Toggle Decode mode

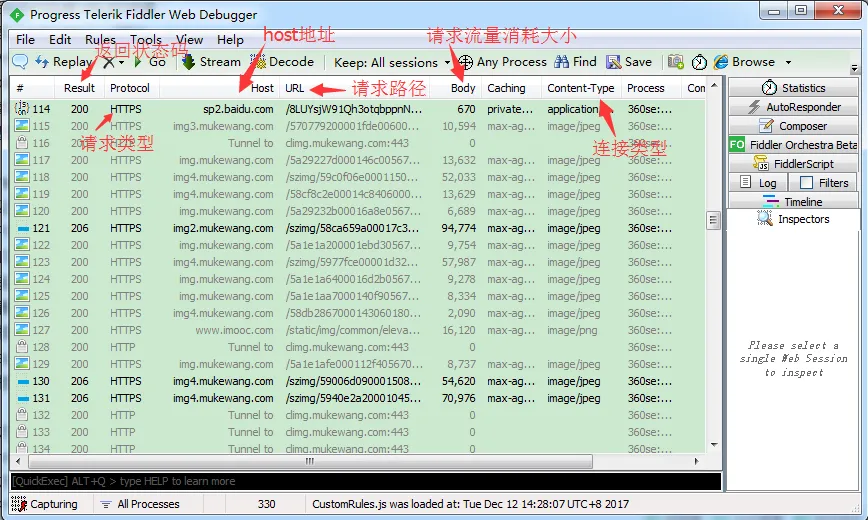pos(282,62)
